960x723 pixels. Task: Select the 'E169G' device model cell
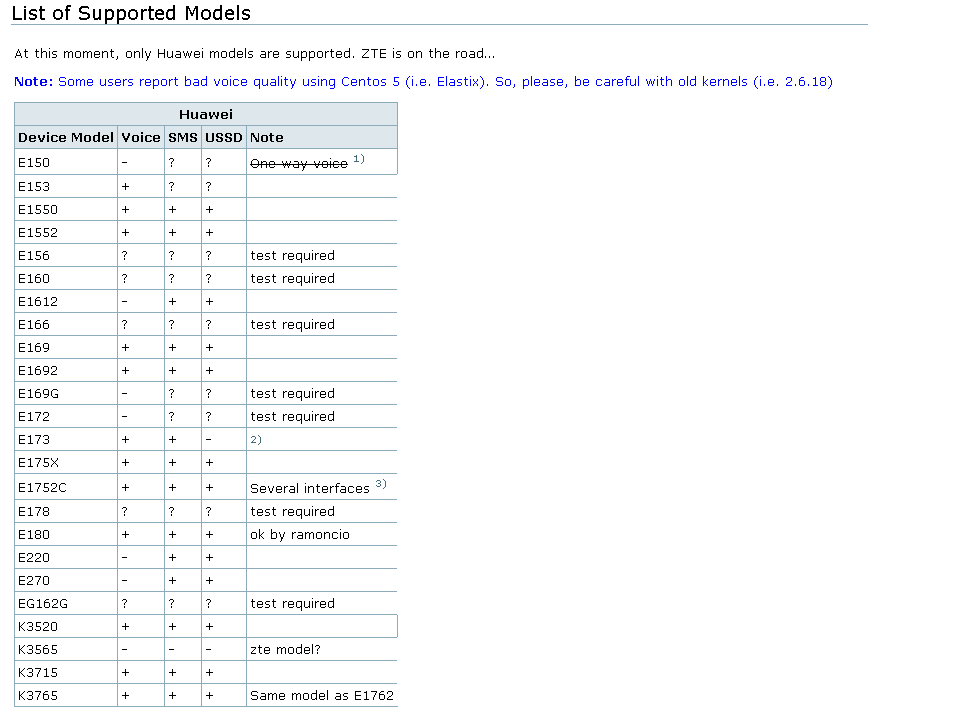[66, 393]
